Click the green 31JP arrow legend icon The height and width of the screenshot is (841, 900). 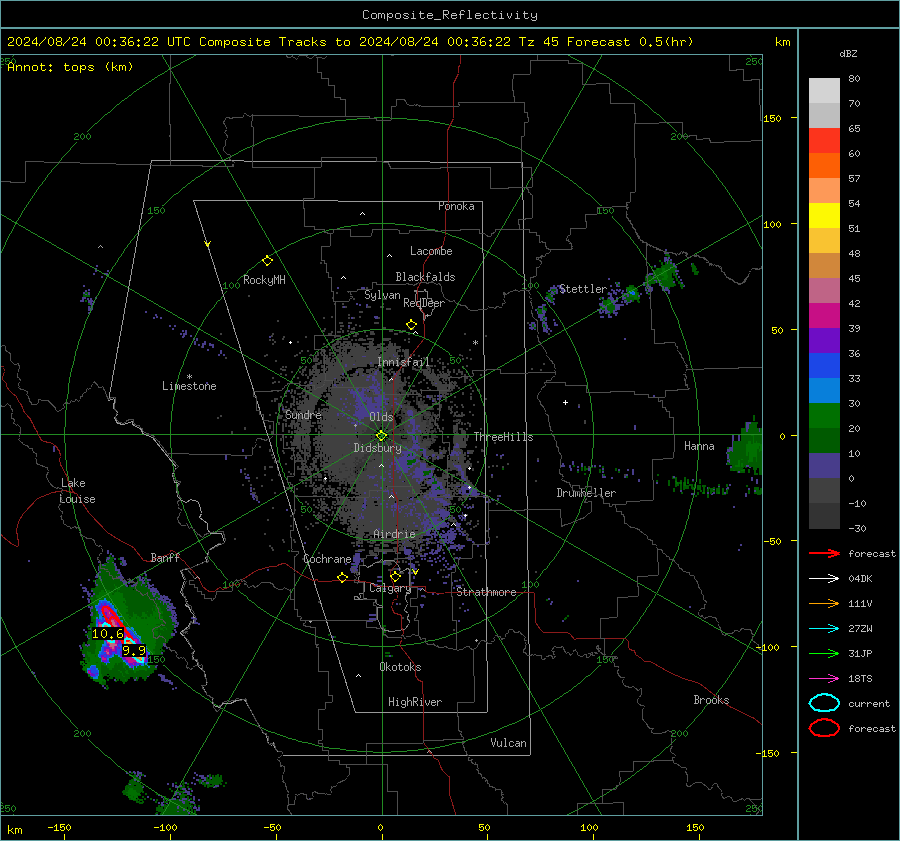pyautogui.click(x=824, y=653)
